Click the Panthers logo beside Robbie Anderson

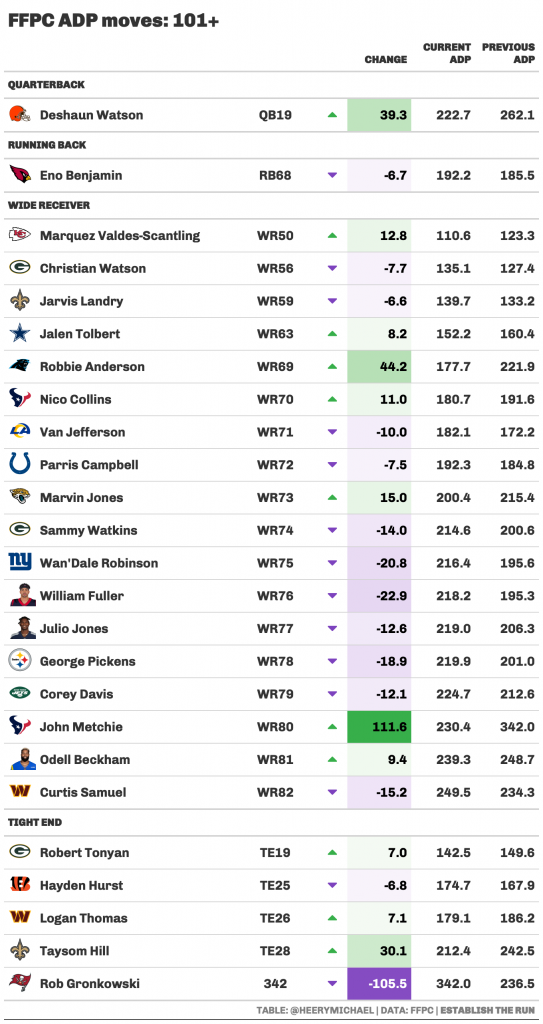[x=20, y=366]
